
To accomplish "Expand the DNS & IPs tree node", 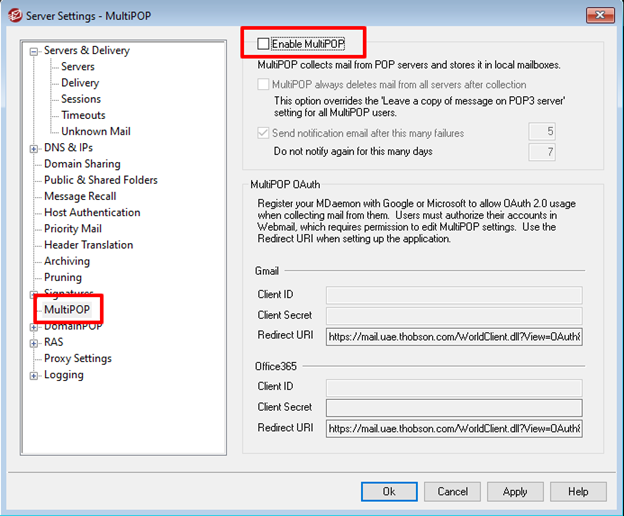I will coord(34,148).
